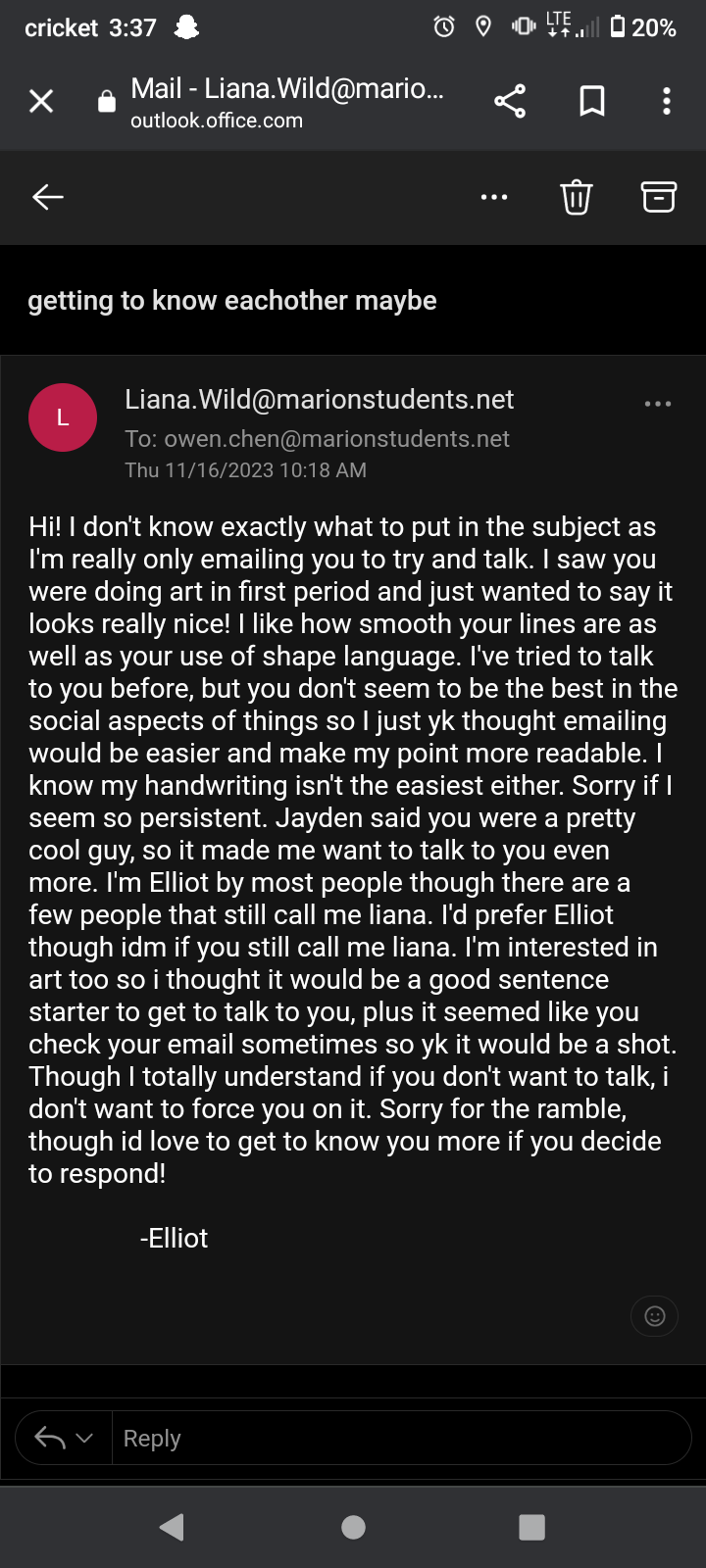The width and height of the screenshot is (706, 1568).
Task: Tap the reply arrow icon
Action: [x=50, y=1438]
